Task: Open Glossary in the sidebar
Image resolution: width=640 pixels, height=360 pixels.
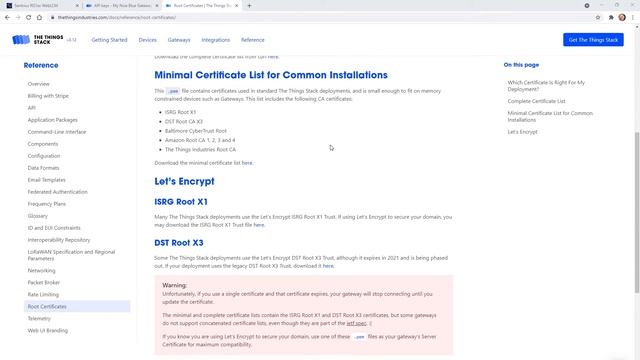Action: tap(38, 216)
